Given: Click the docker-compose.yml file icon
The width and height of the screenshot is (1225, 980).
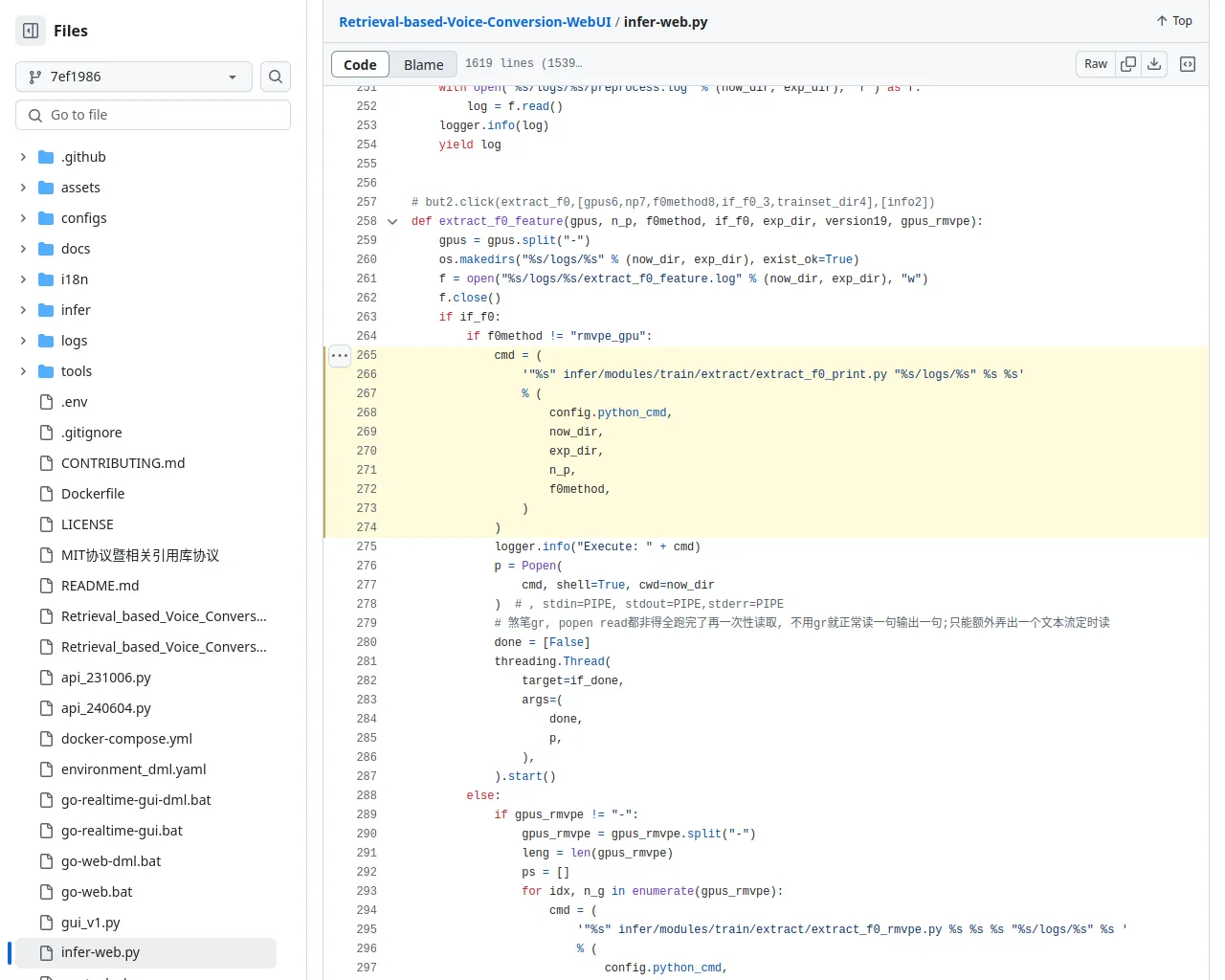Looking at the screenshot, I should tap(46, 739).
